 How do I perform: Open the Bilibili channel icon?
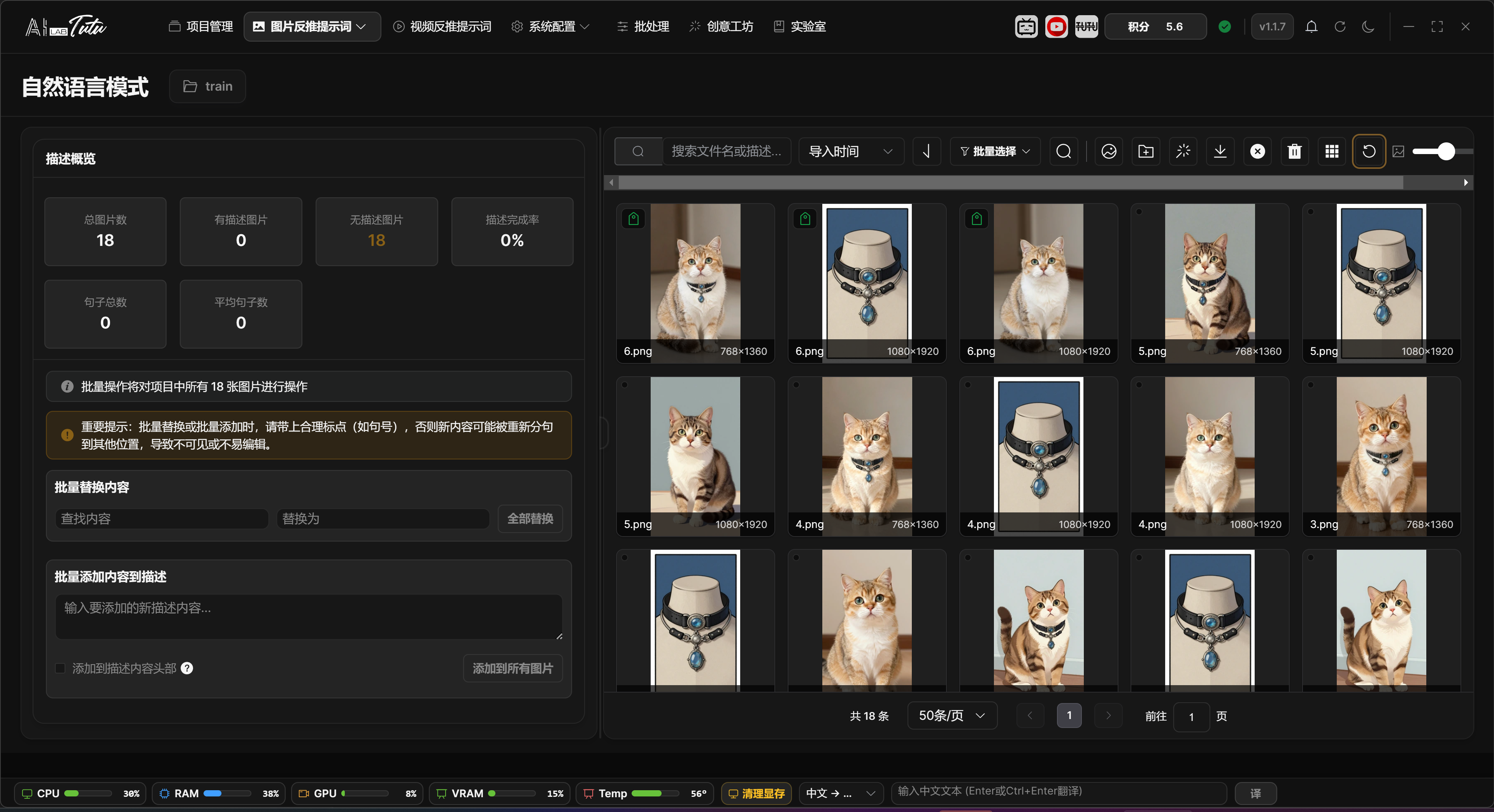pyautogui.click(x=1026, y=27)
